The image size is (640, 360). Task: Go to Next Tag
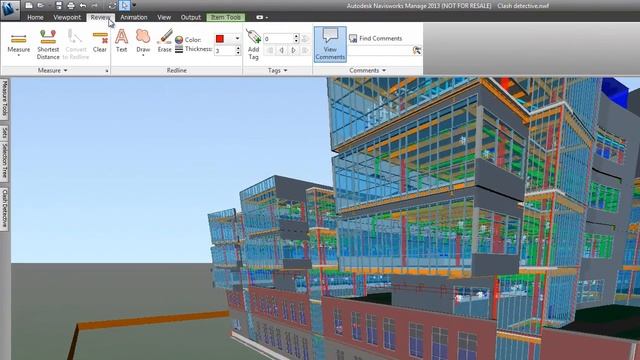coord(293,51)
